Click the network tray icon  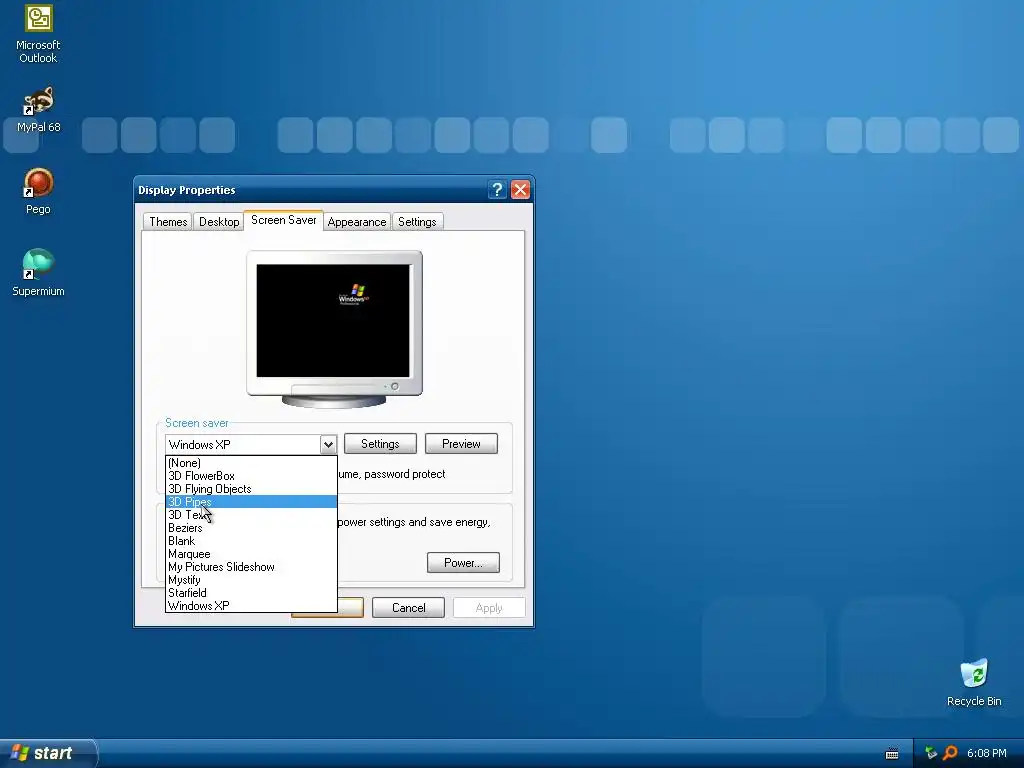pyautogui.click(x=931, y=753)
